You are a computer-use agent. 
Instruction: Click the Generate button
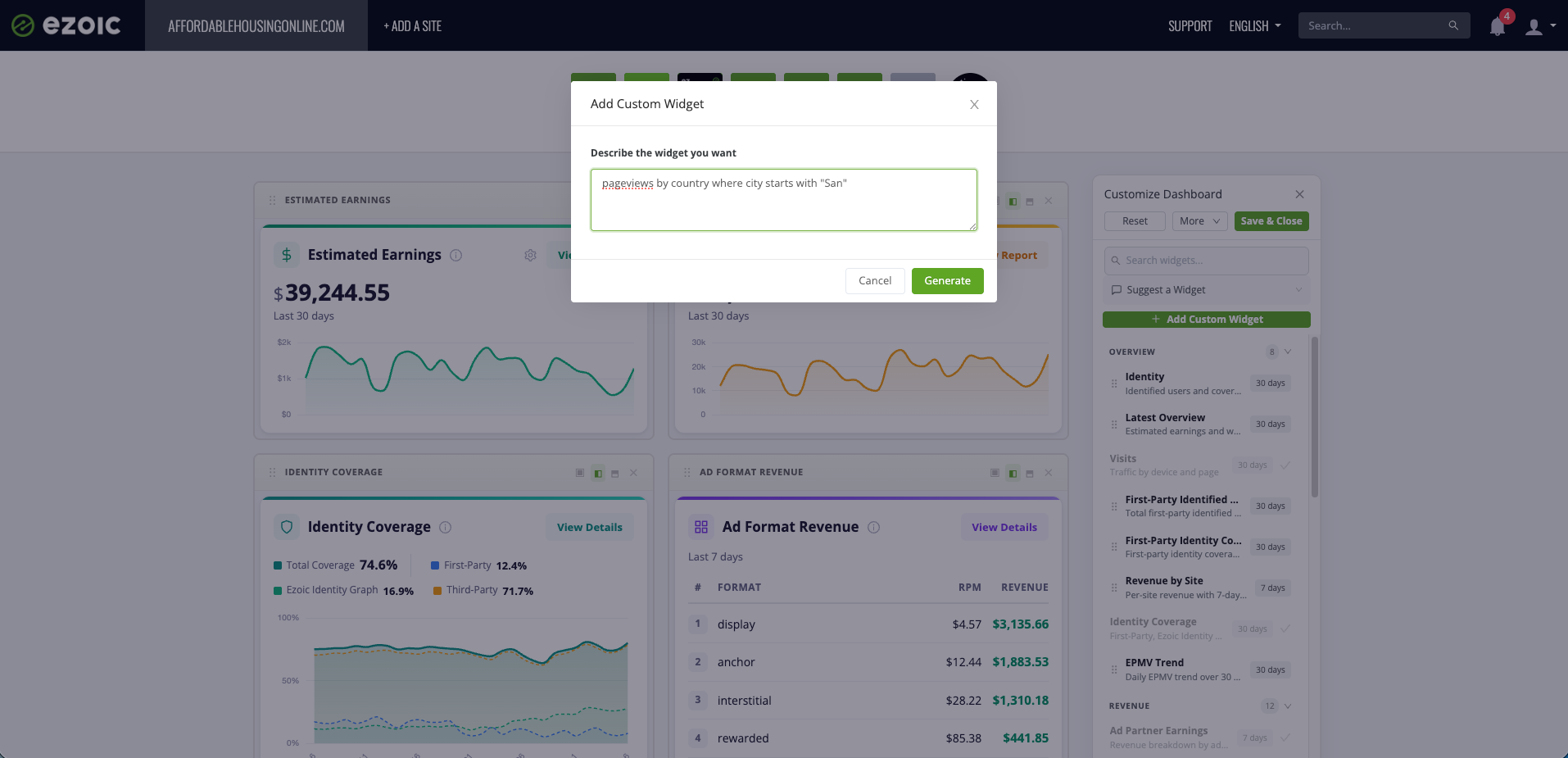[x=947, y=280]
